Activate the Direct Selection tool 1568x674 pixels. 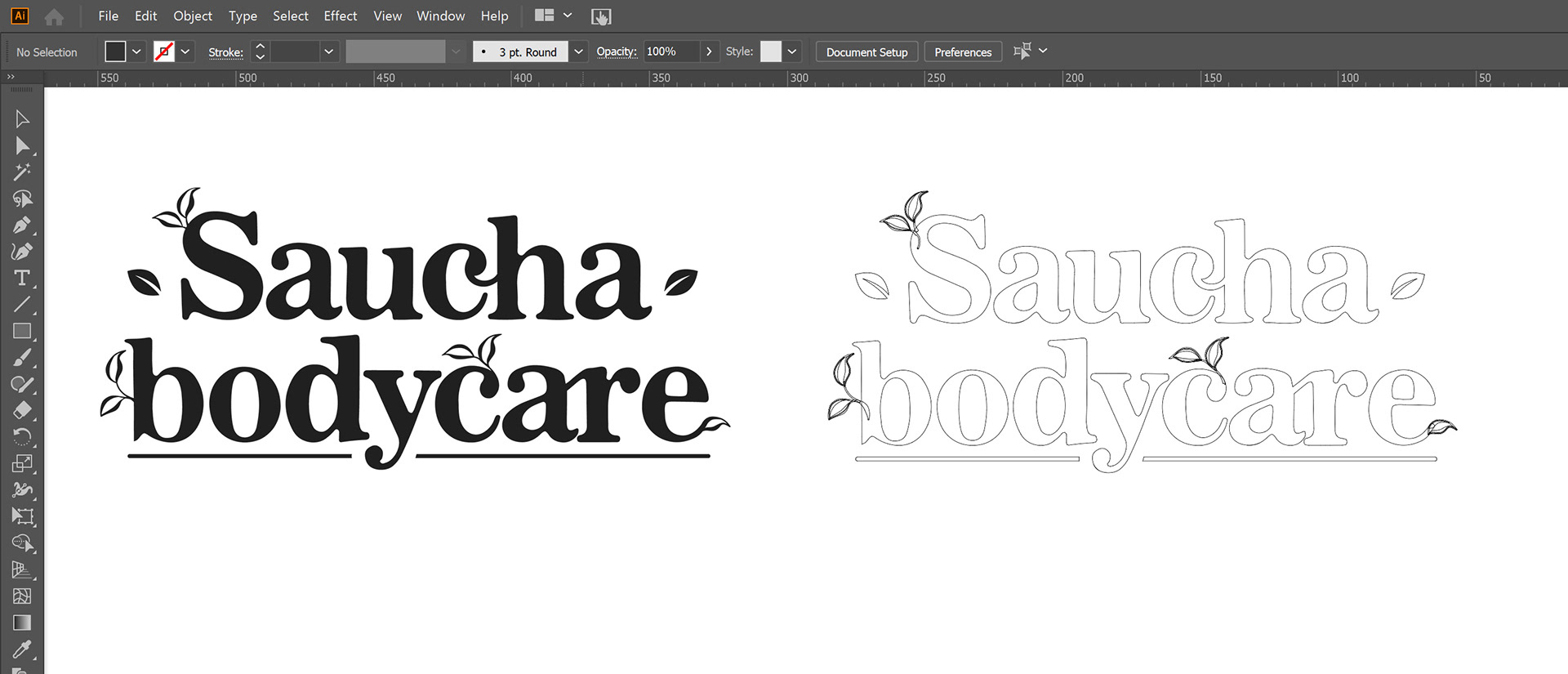(x=22, y=146)
